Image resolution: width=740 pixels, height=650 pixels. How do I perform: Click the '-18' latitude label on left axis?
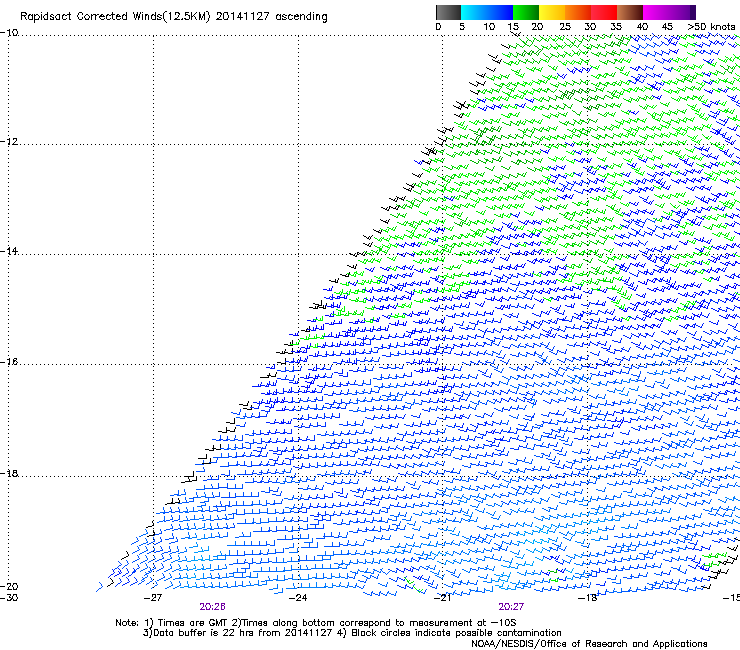pos(9,473)
